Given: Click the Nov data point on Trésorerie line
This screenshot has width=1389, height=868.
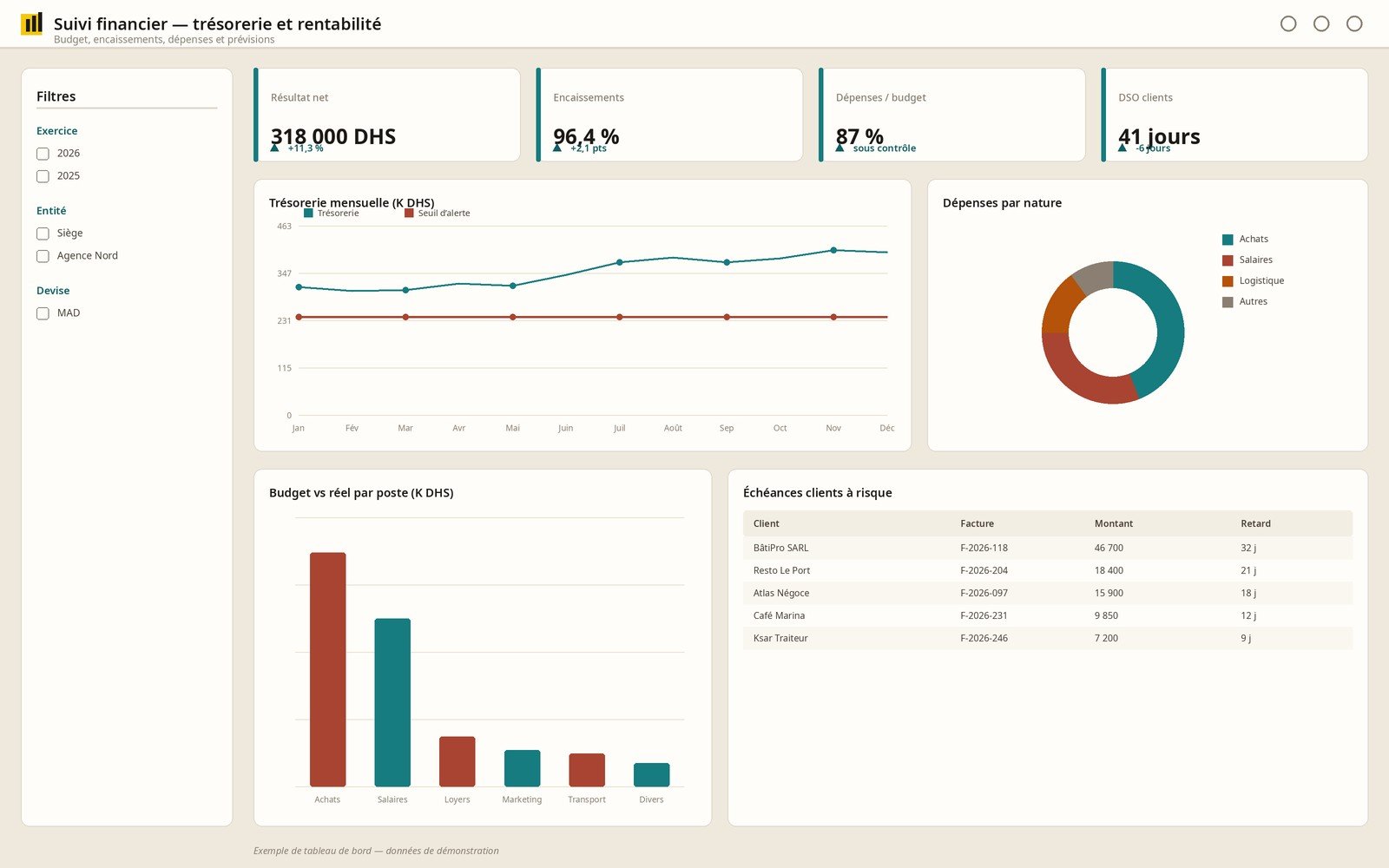Looking at the screenshot, I should coord(833,250).
